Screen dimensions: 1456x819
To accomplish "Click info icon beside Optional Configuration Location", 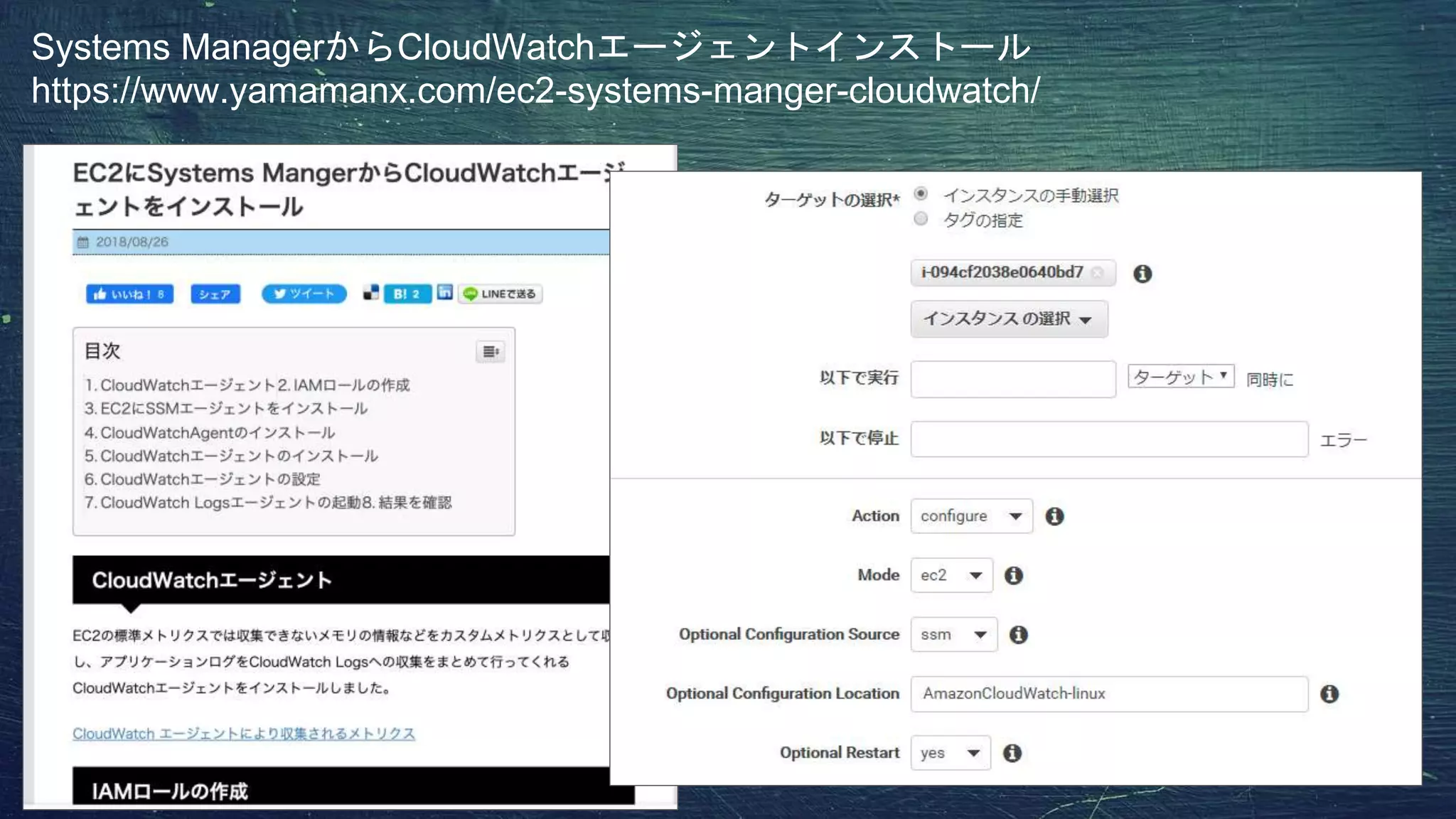I will [x=1329, y=694].
